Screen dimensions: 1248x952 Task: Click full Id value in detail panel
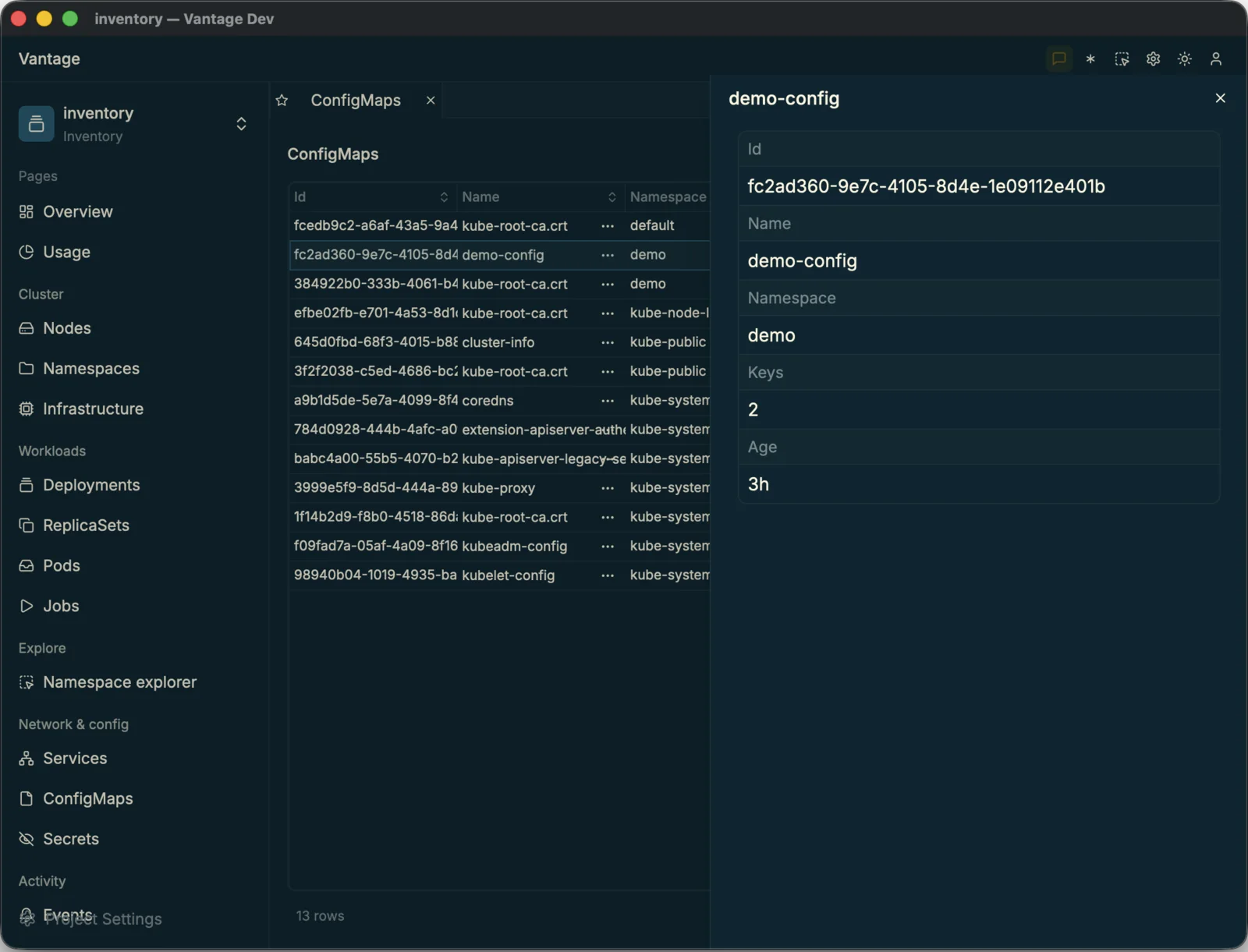coord(926,186)
